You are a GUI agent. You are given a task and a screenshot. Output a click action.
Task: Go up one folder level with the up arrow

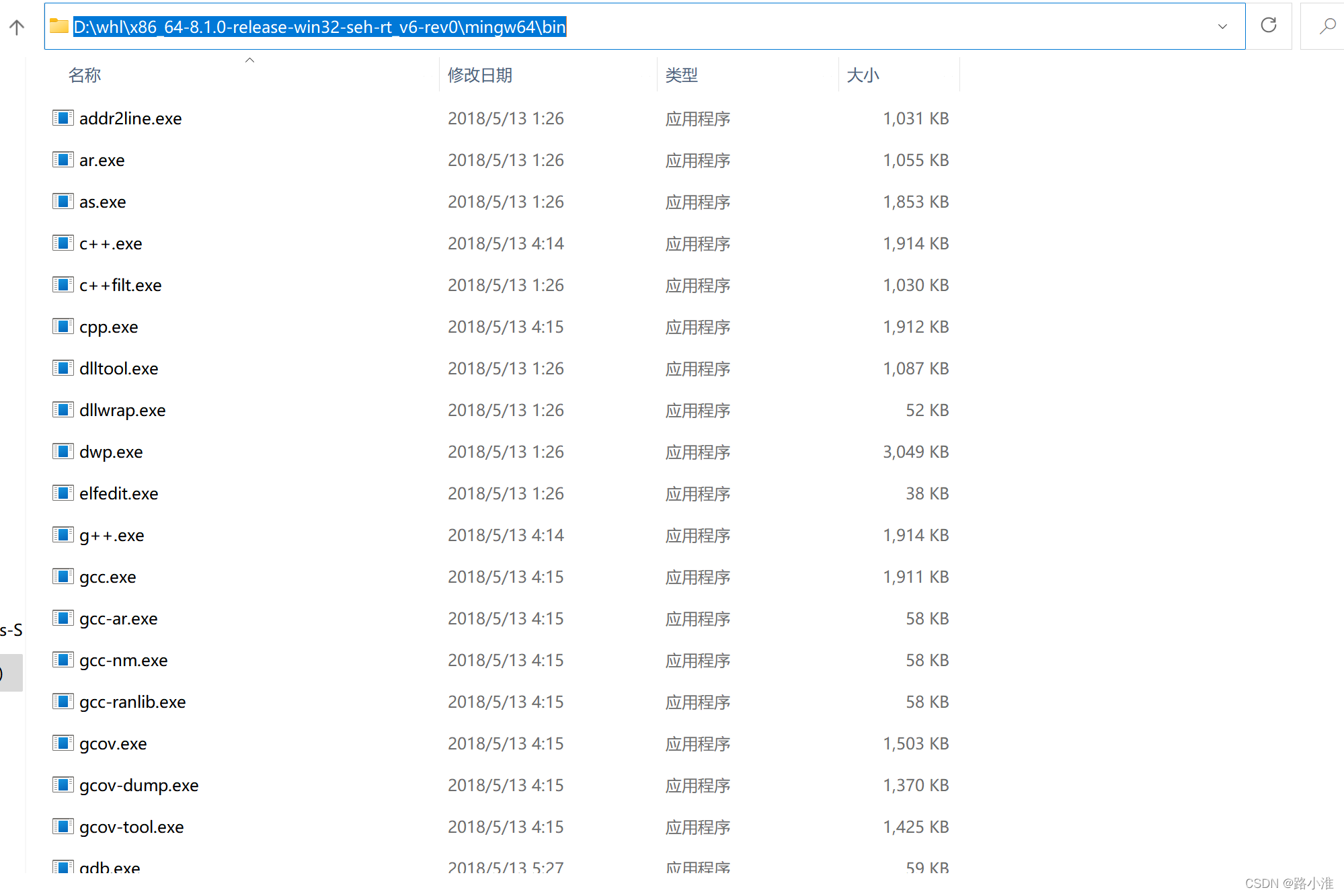pyautogui.click(x=16, y=26)
